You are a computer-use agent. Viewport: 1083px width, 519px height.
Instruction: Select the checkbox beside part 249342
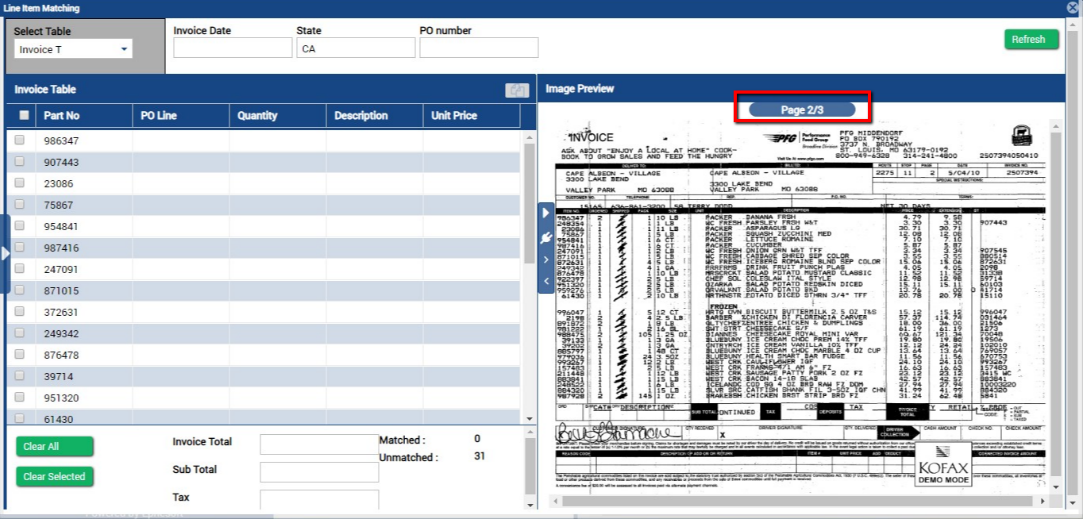[20, 332]
